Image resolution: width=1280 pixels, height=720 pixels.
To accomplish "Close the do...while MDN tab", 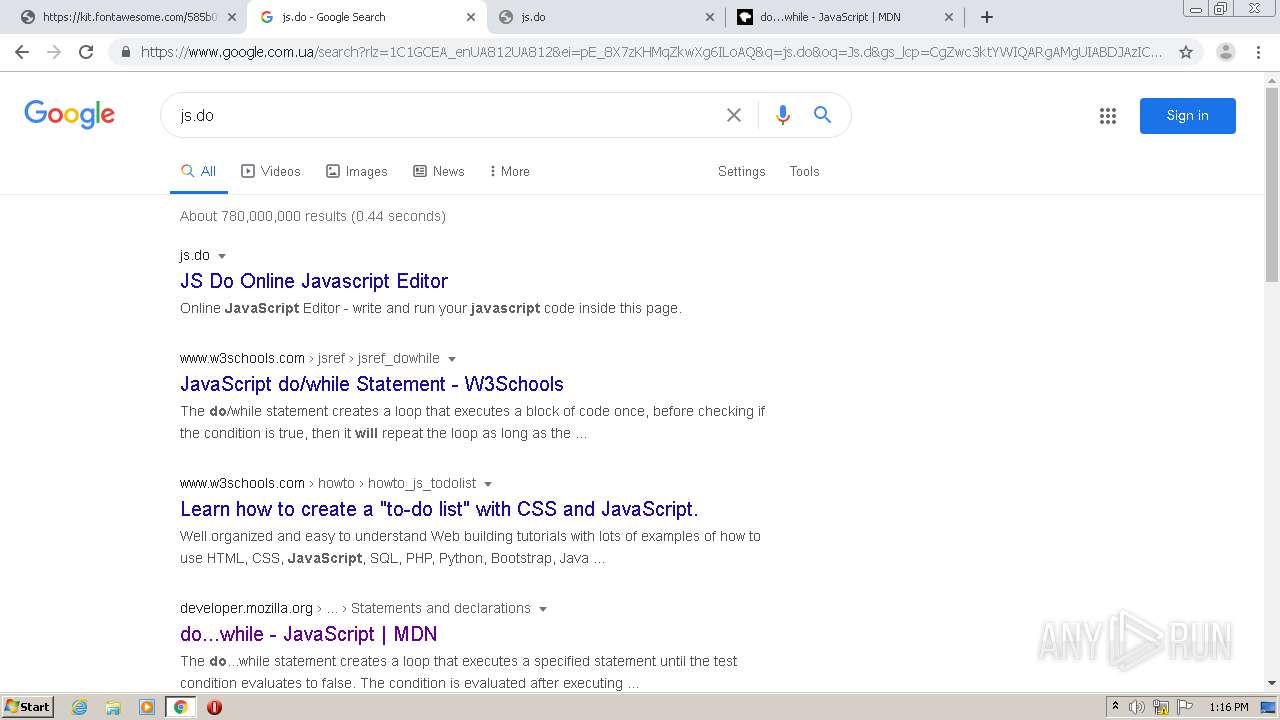I will click(x=949, y=17).
